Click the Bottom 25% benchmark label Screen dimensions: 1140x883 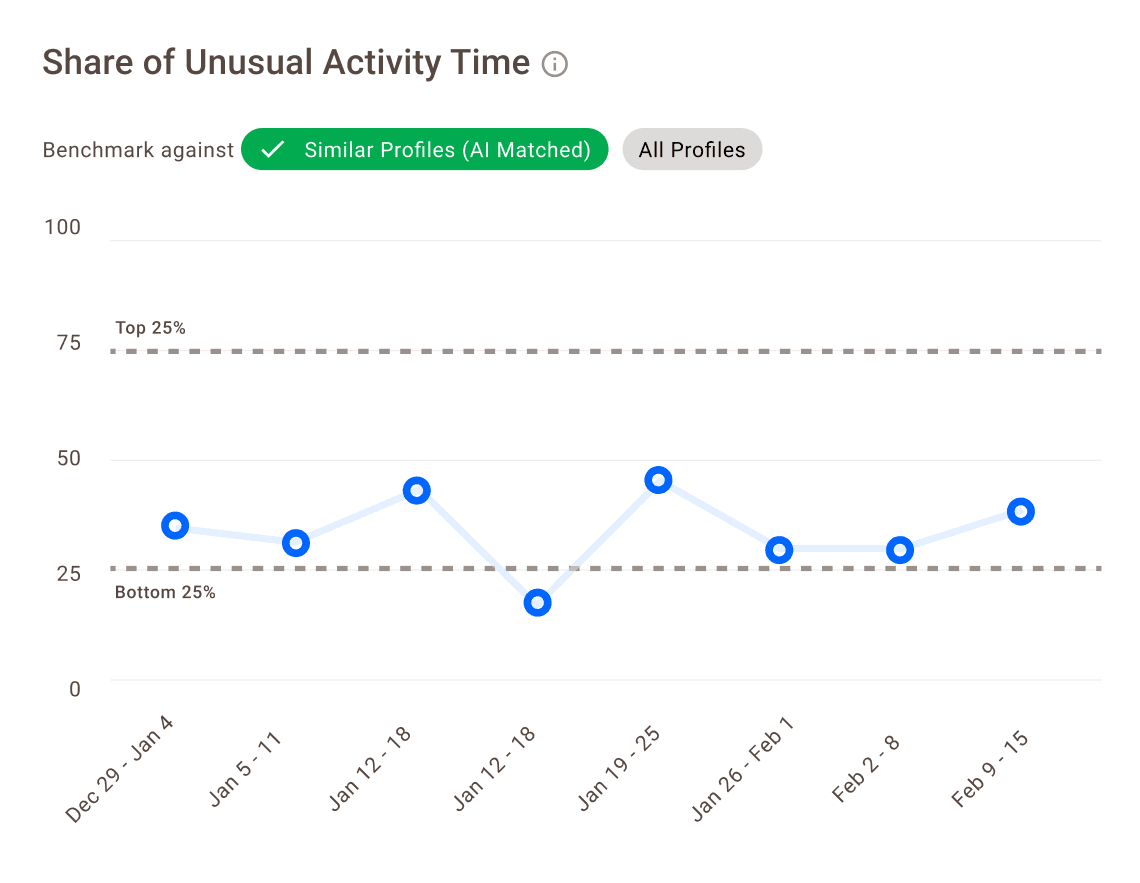pos(165,592)
